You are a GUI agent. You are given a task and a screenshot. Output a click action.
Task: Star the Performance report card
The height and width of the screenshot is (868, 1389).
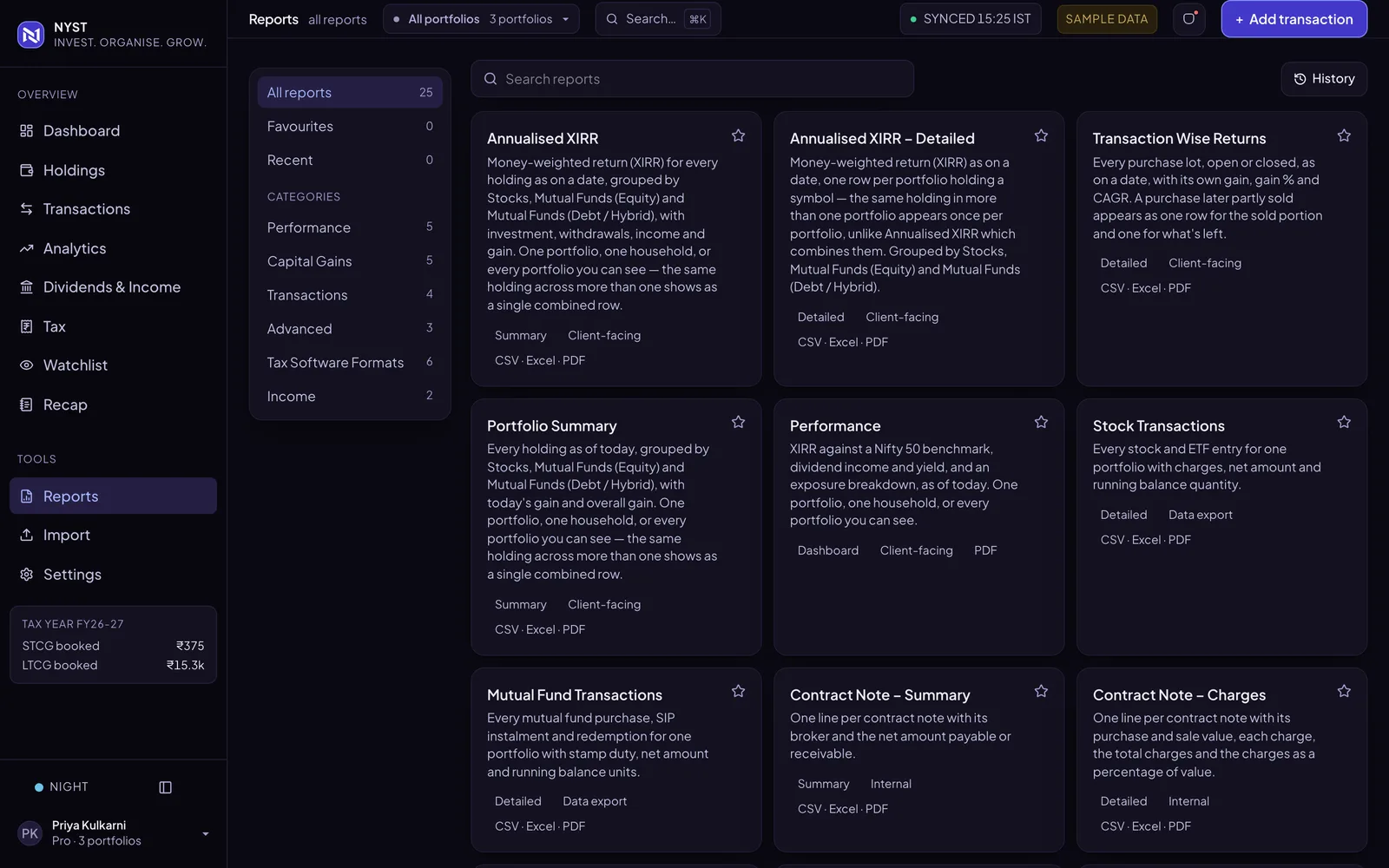point(1041,422)
